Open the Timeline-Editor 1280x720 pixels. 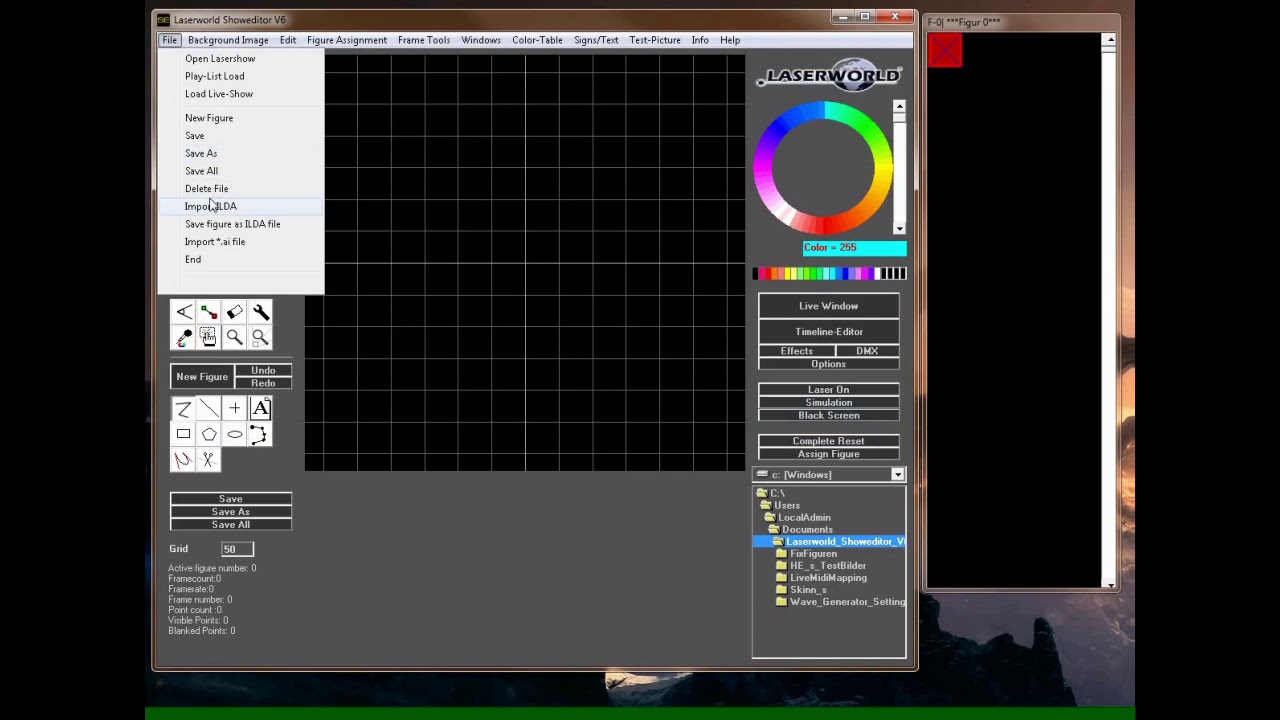pyautogui.click(x=829, y=332)
